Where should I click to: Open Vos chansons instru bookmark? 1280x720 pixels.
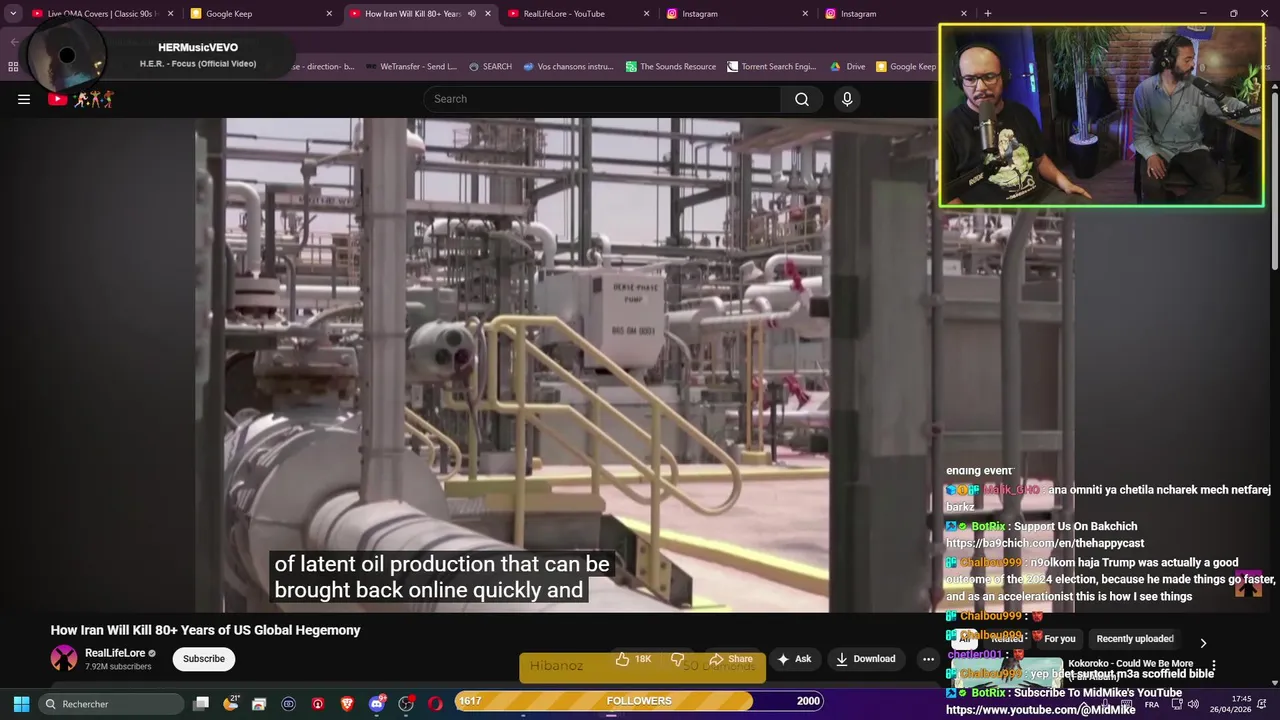pos(568,67)
